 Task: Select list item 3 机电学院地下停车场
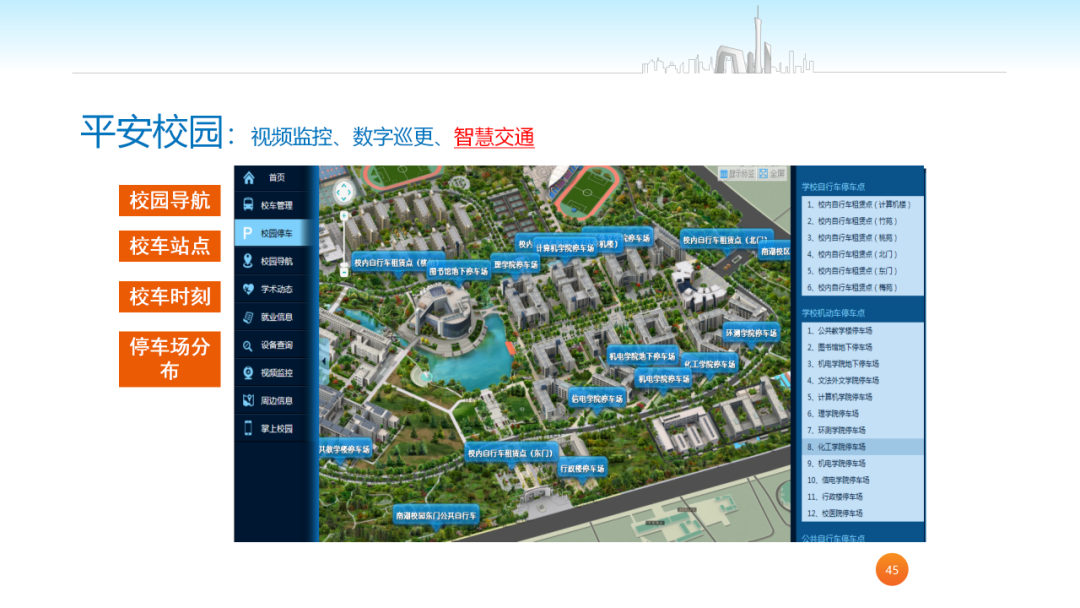pos(862,364)
